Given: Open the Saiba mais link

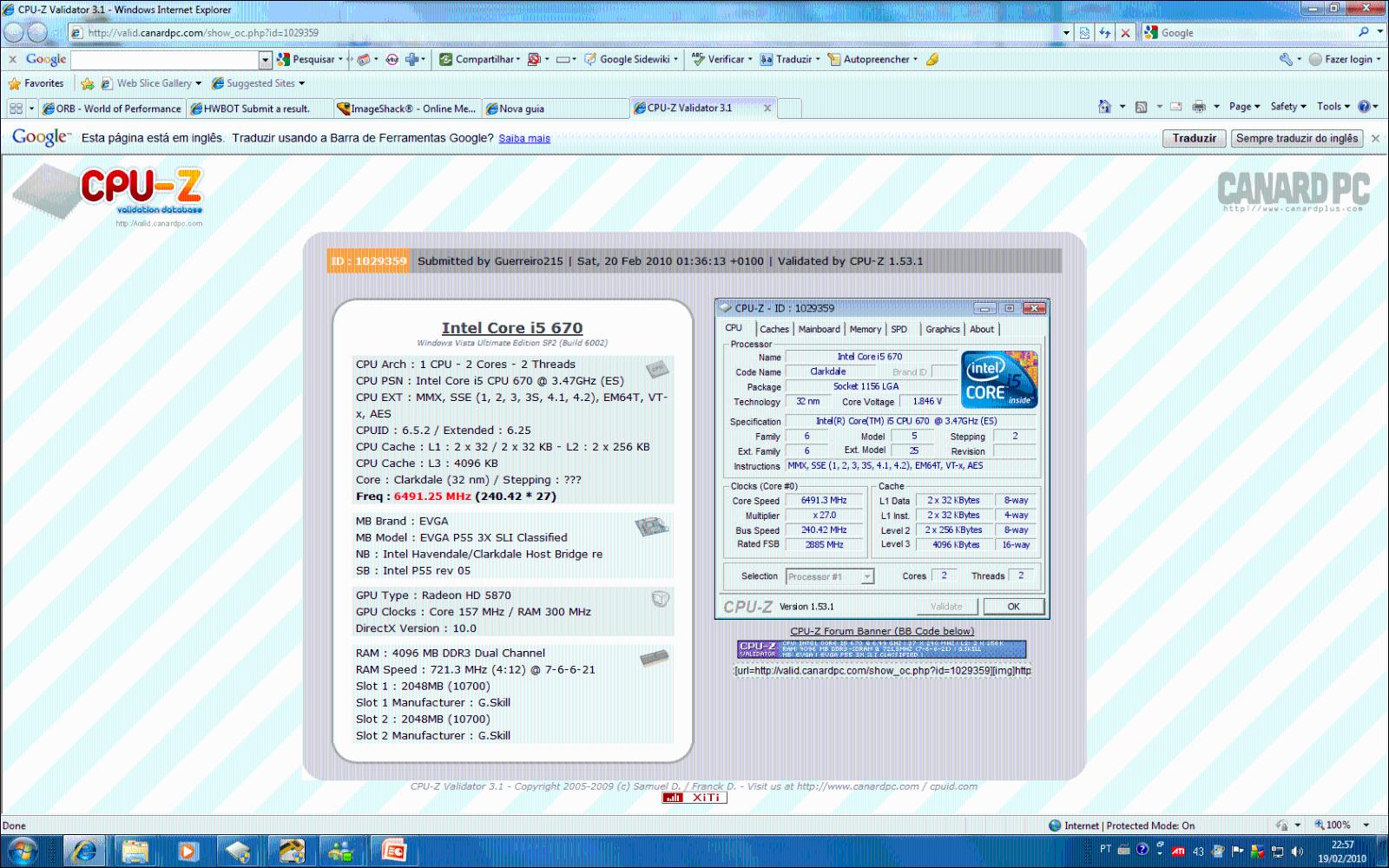Looking at the screenshot, I should point(524,138).
